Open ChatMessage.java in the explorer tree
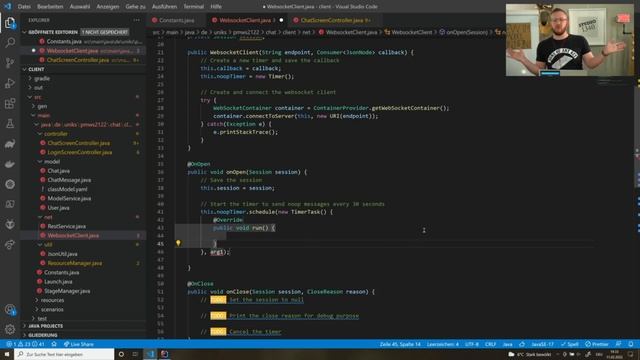This screenshot has height=360, width=640. 69,180
